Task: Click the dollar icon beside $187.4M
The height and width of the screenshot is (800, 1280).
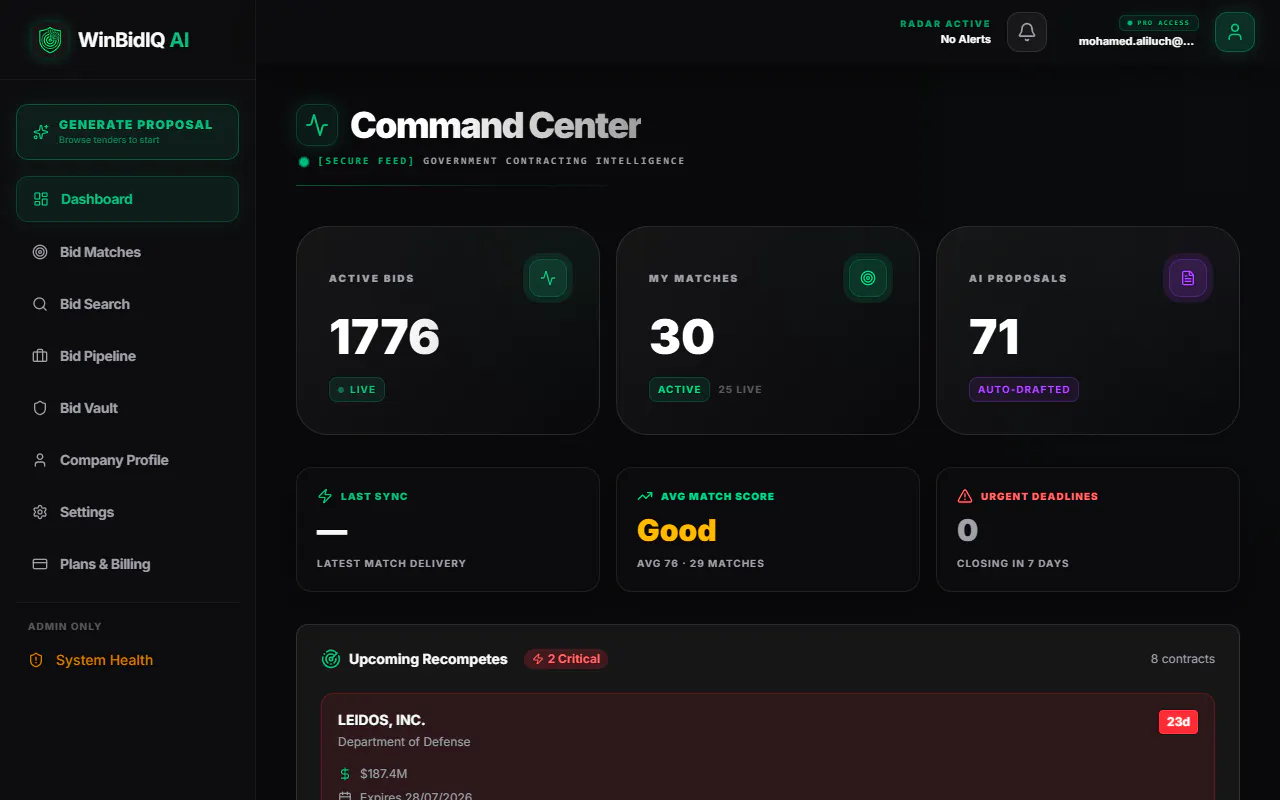Action: tap(345, 773)
